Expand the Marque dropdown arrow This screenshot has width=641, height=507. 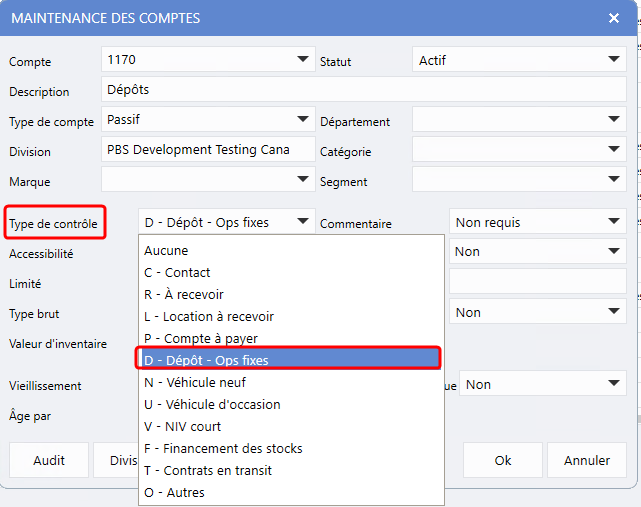pos(303,179)
